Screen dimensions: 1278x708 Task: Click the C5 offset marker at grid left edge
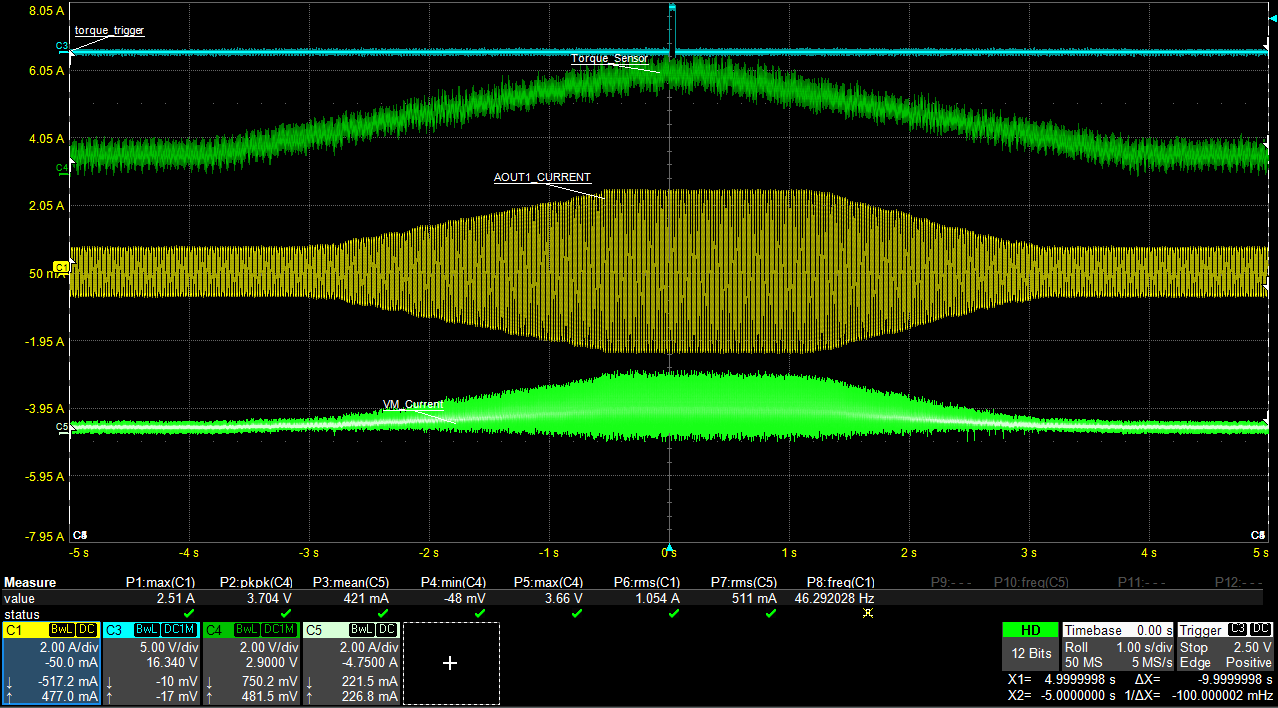[62, 427]
